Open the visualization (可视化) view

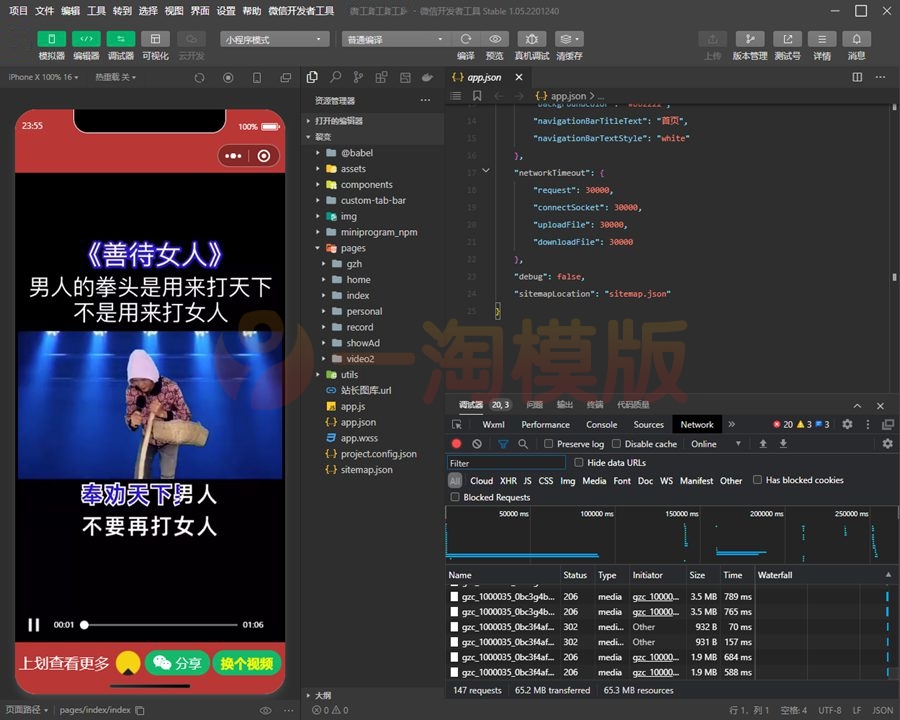coord(155,38)
